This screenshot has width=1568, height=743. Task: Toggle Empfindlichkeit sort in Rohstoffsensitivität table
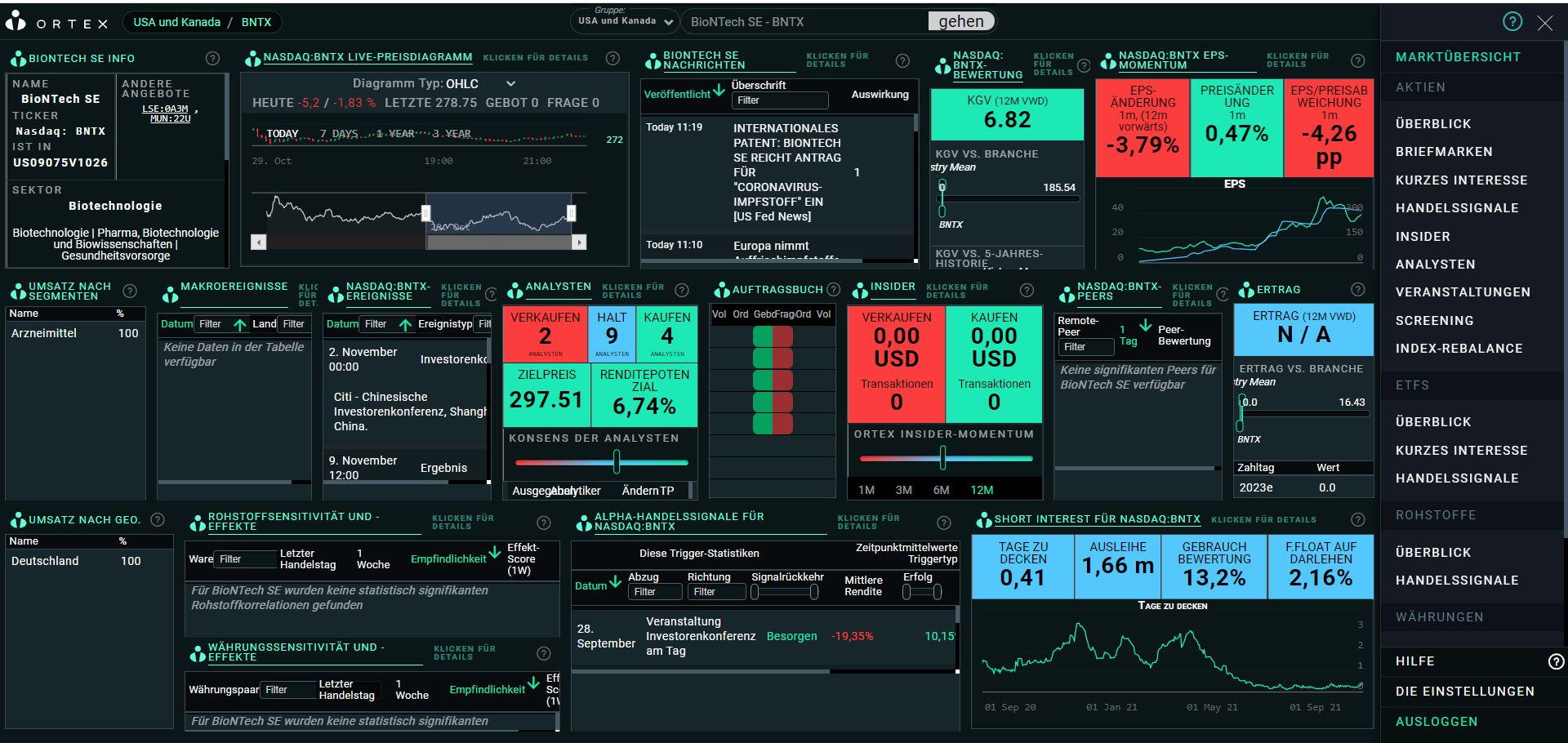coord(494,554)
